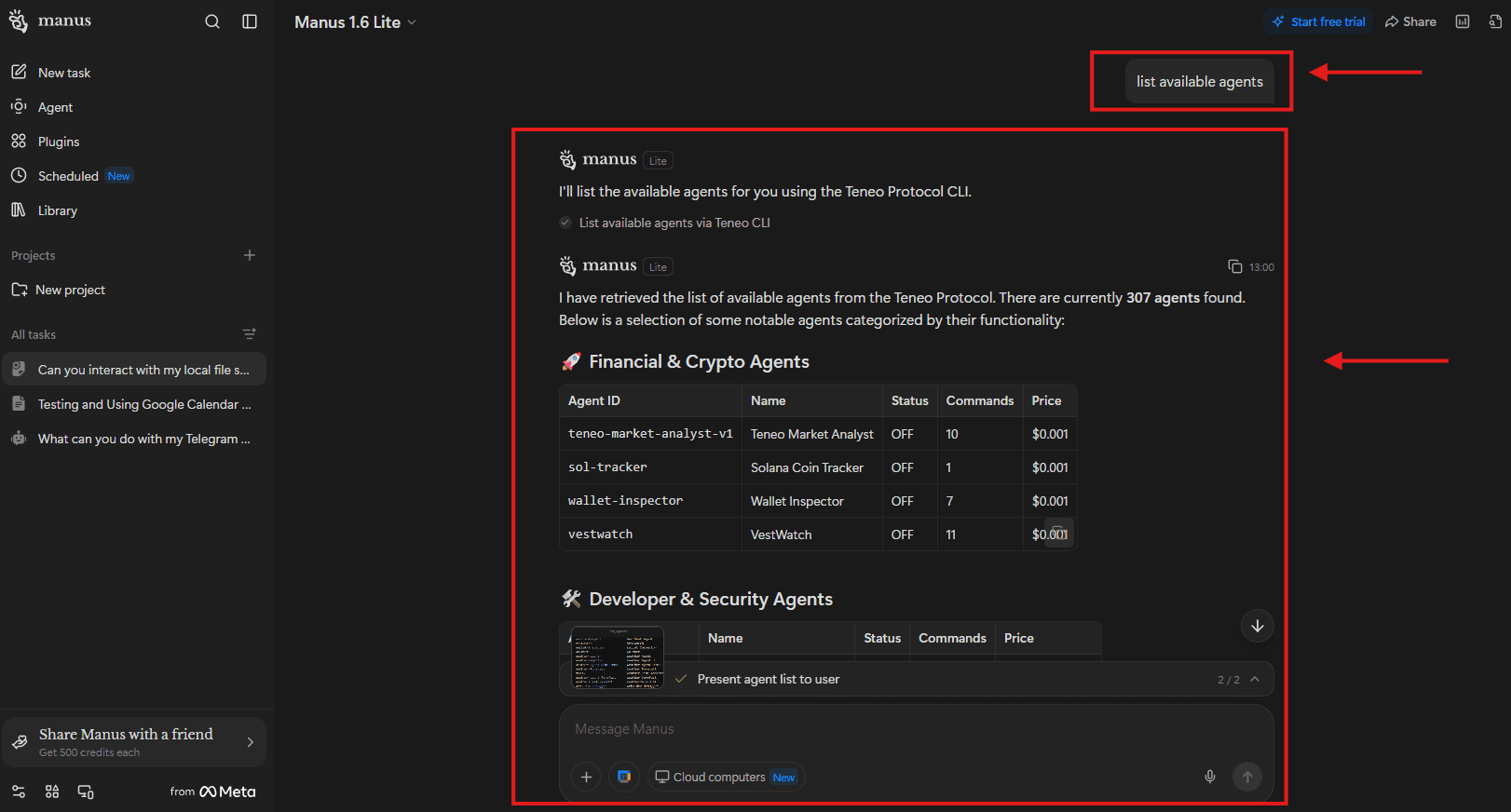Expand the Share Manus with a friend arrow

(x=250, y=742)
